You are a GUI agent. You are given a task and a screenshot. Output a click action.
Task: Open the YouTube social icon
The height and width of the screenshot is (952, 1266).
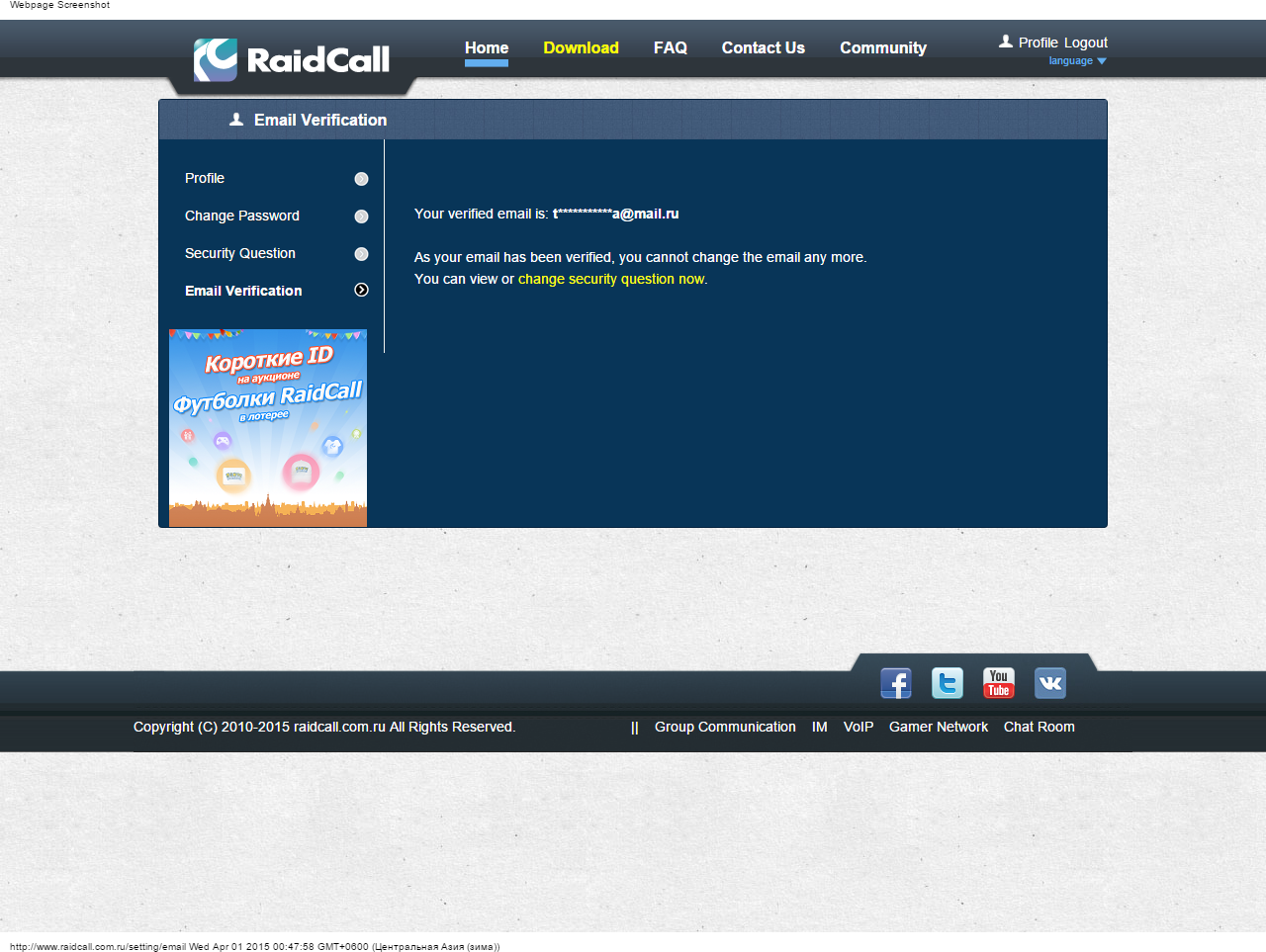click(x=999, y=683)
